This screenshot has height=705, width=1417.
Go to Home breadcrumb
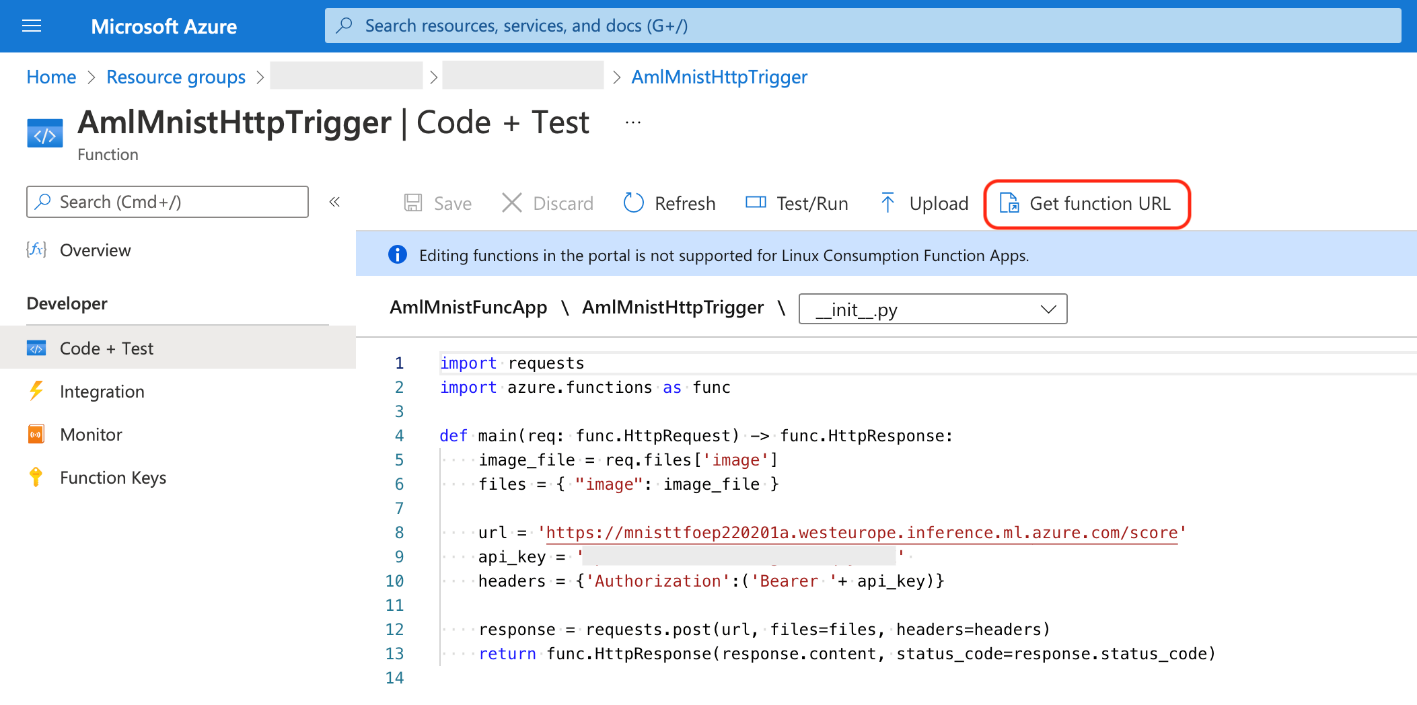click(51, 77)
